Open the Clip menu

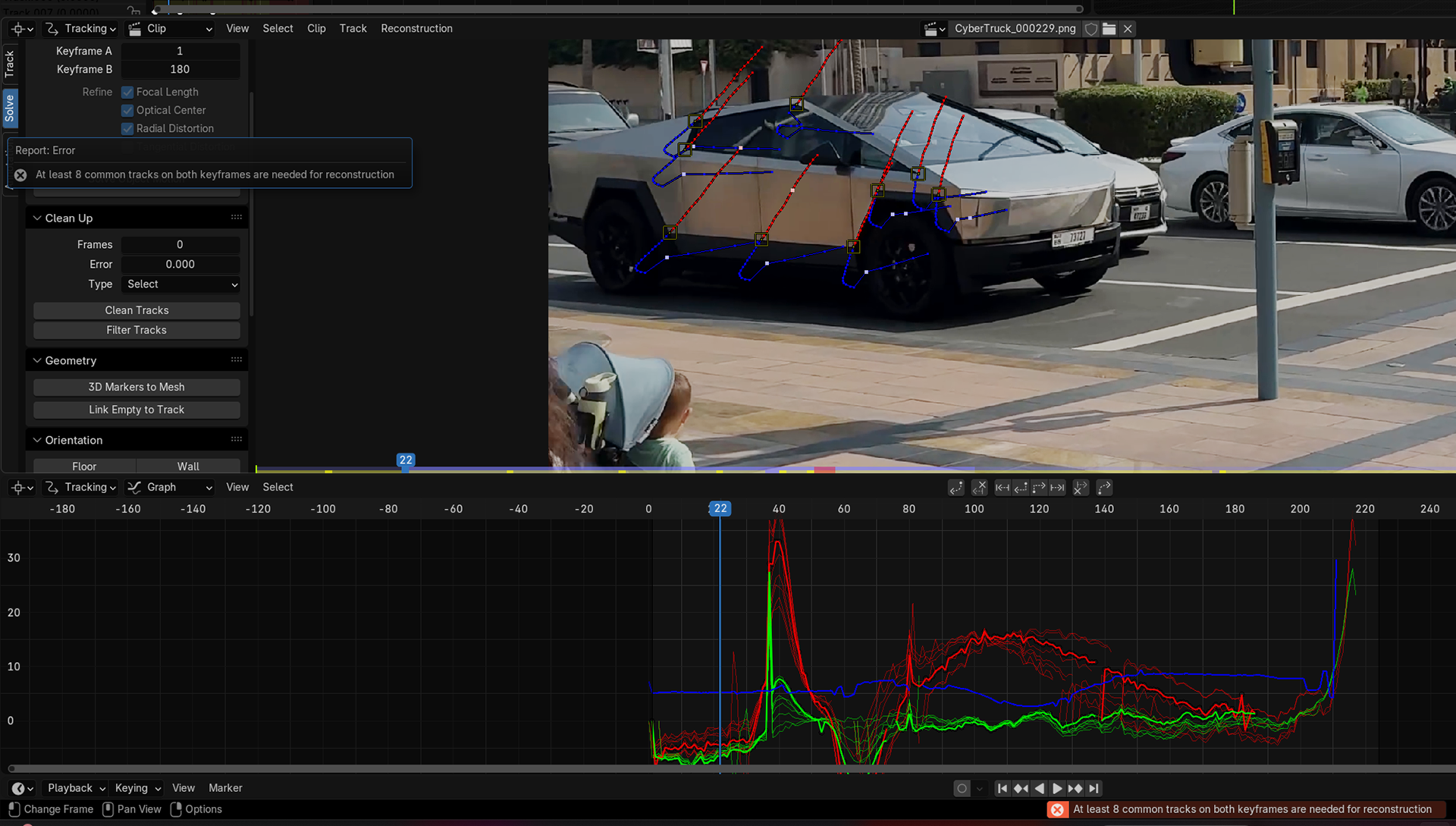point(316,29)
